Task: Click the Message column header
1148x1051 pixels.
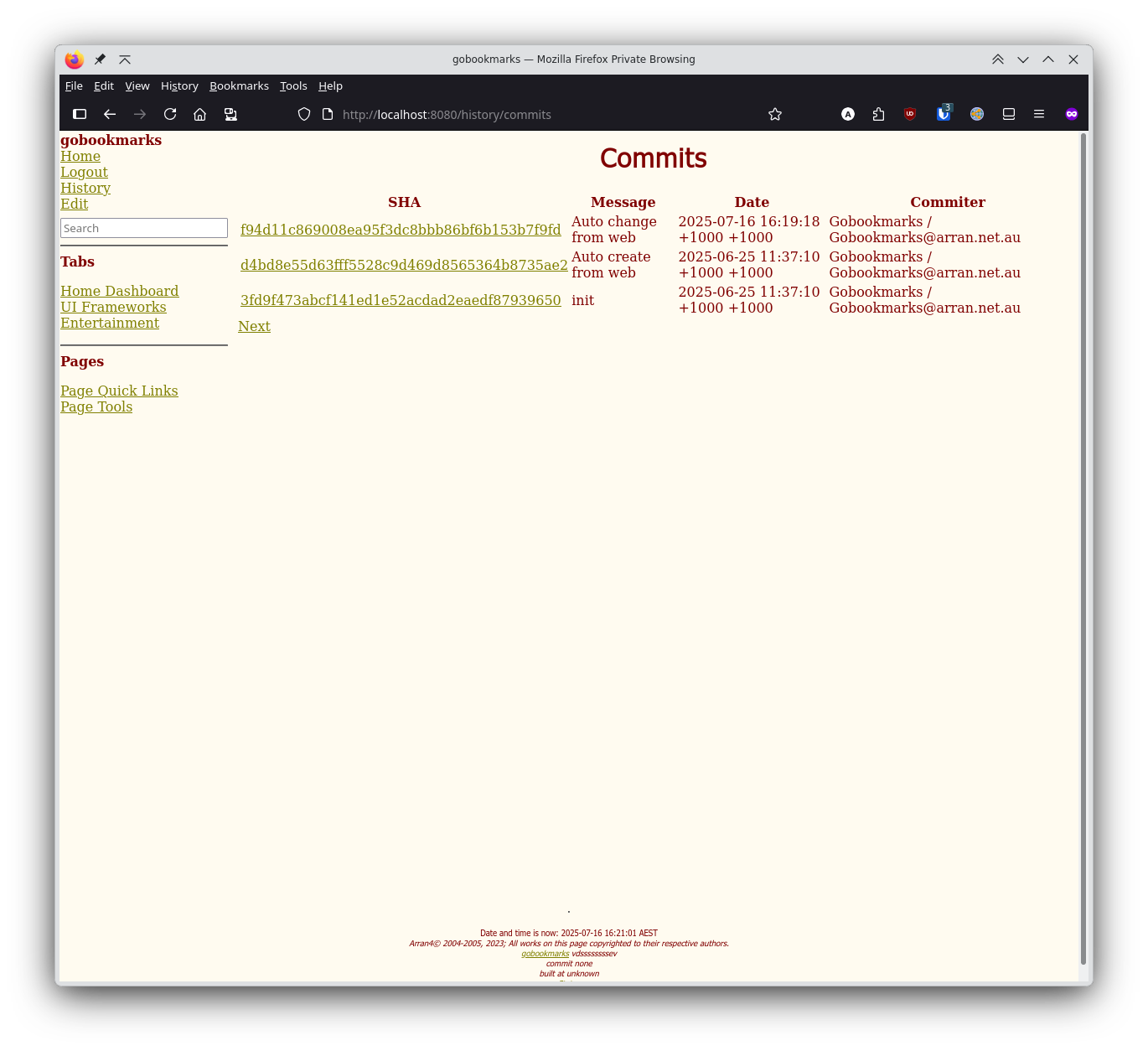Action: click(x=623, y=202)
